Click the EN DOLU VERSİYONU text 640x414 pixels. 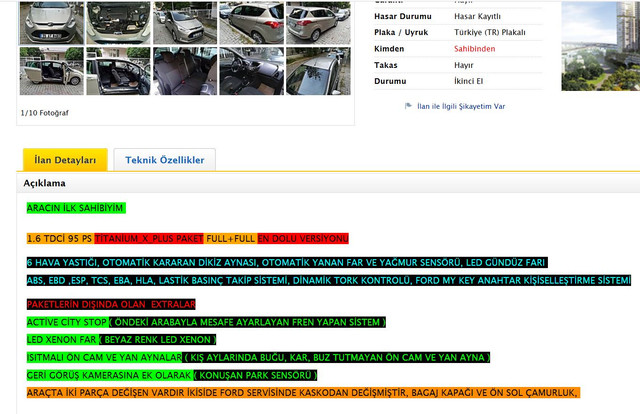(303, 238)
